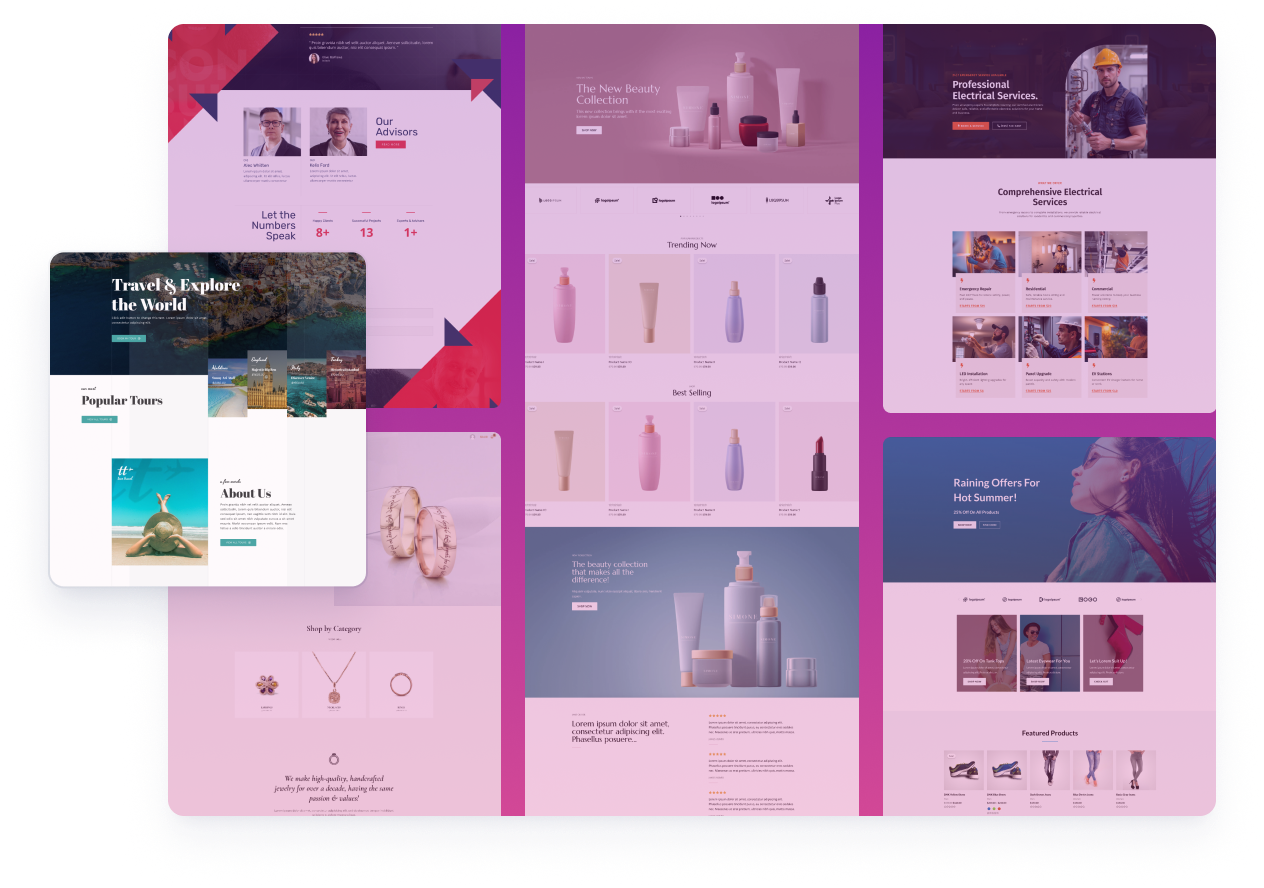Viewport: 1264px width, 888px height.
Task: Choose the ring category image
Action: point(401,684)
